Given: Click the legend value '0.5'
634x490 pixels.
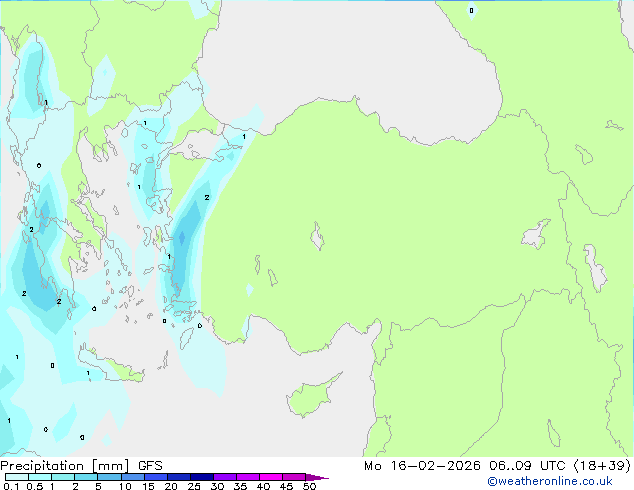Looking at the screenshot, I should [34, 486].
